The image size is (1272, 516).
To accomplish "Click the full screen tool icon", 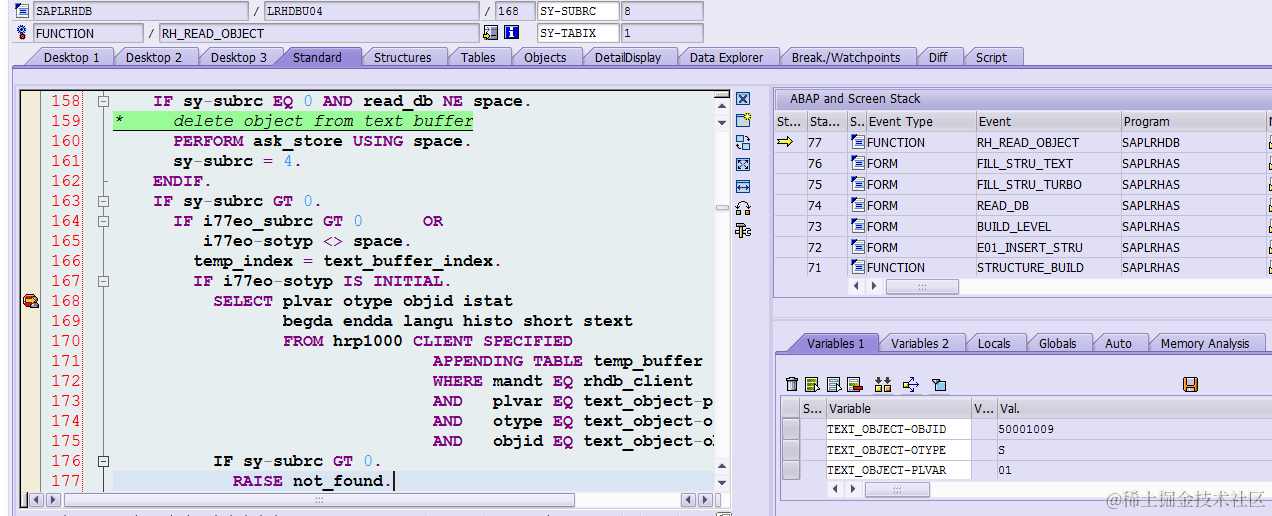I will click(x=743, y=165).
